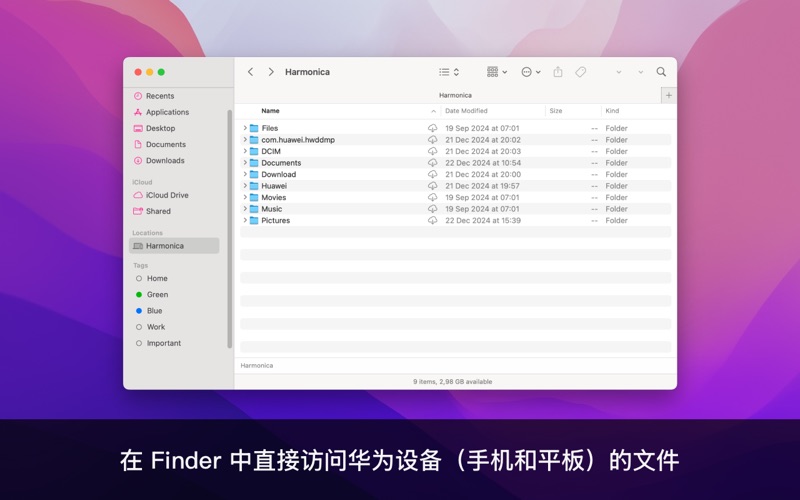The image size is (800, 500).
Task: Open the ellipsis action menu
Action: (x=531, y=72)
